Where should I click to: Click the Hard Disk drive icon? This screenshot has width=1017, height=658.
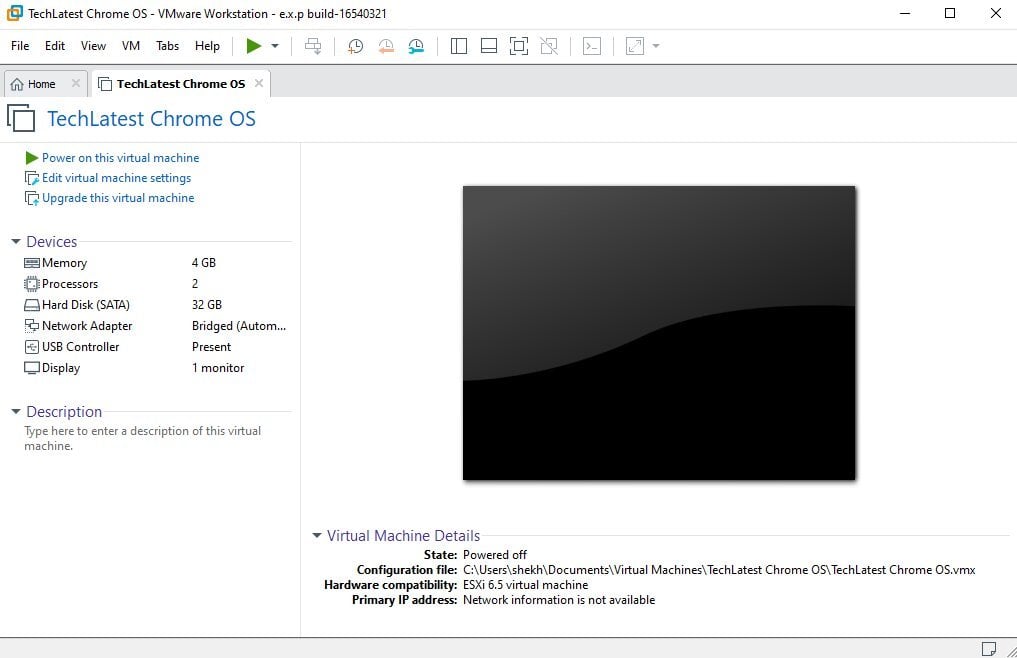pyautogui.click(x=32, y=305)
